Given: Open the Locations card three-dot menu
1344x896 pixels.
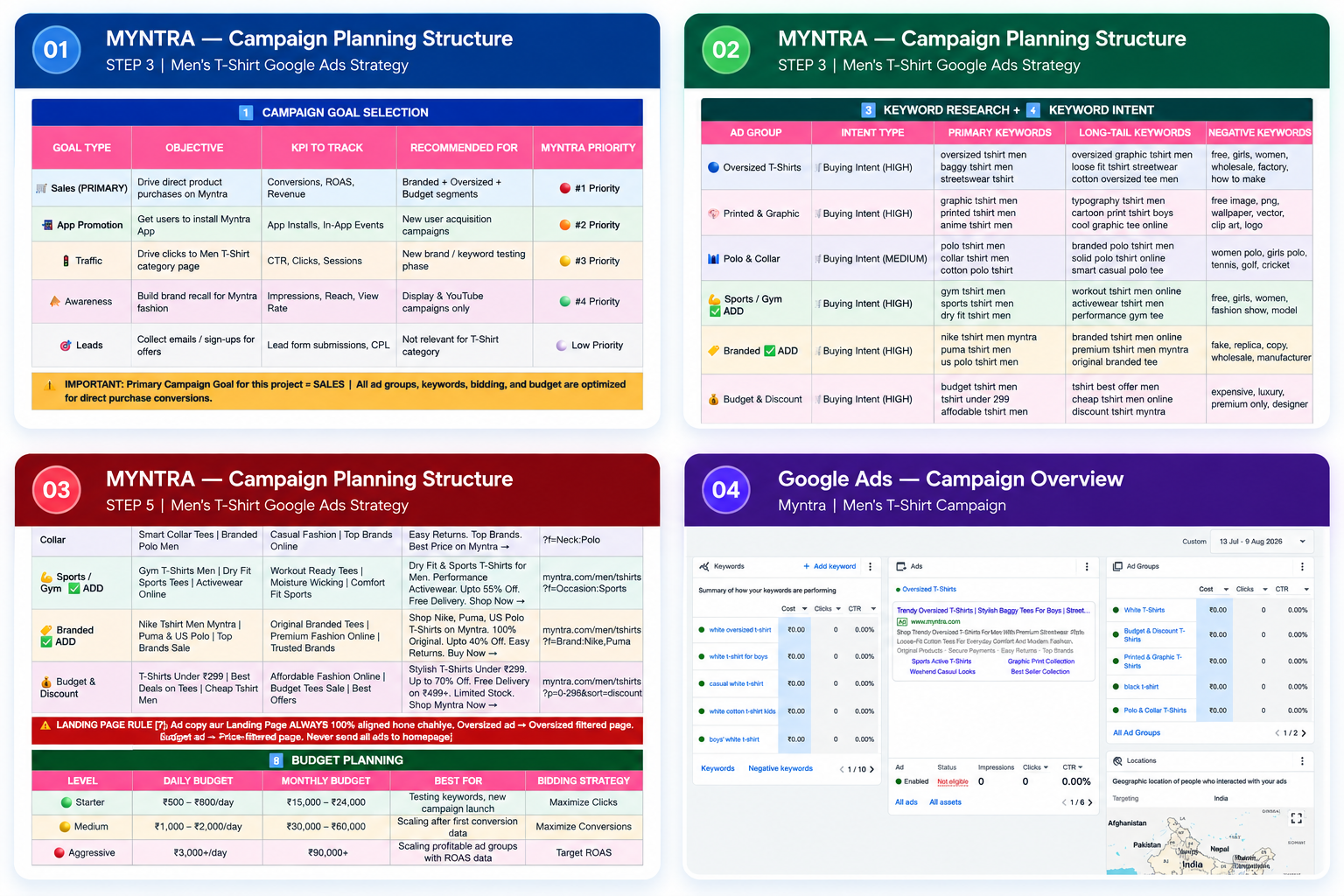Looking at the screenshot, I should pos(1302,760).
